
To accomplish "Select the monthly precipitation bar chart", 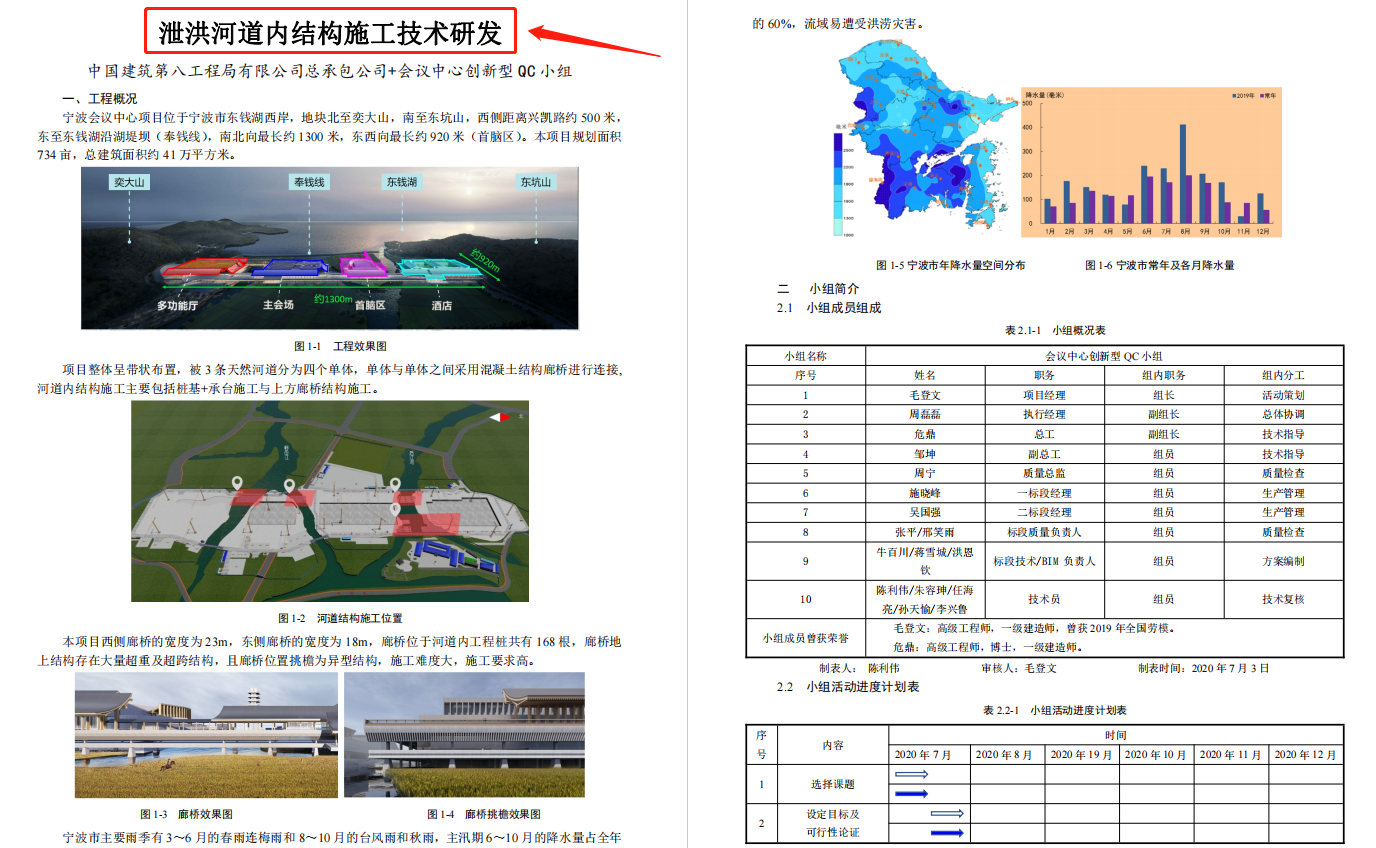I will pyautogui.click(x=1153, y=161).
